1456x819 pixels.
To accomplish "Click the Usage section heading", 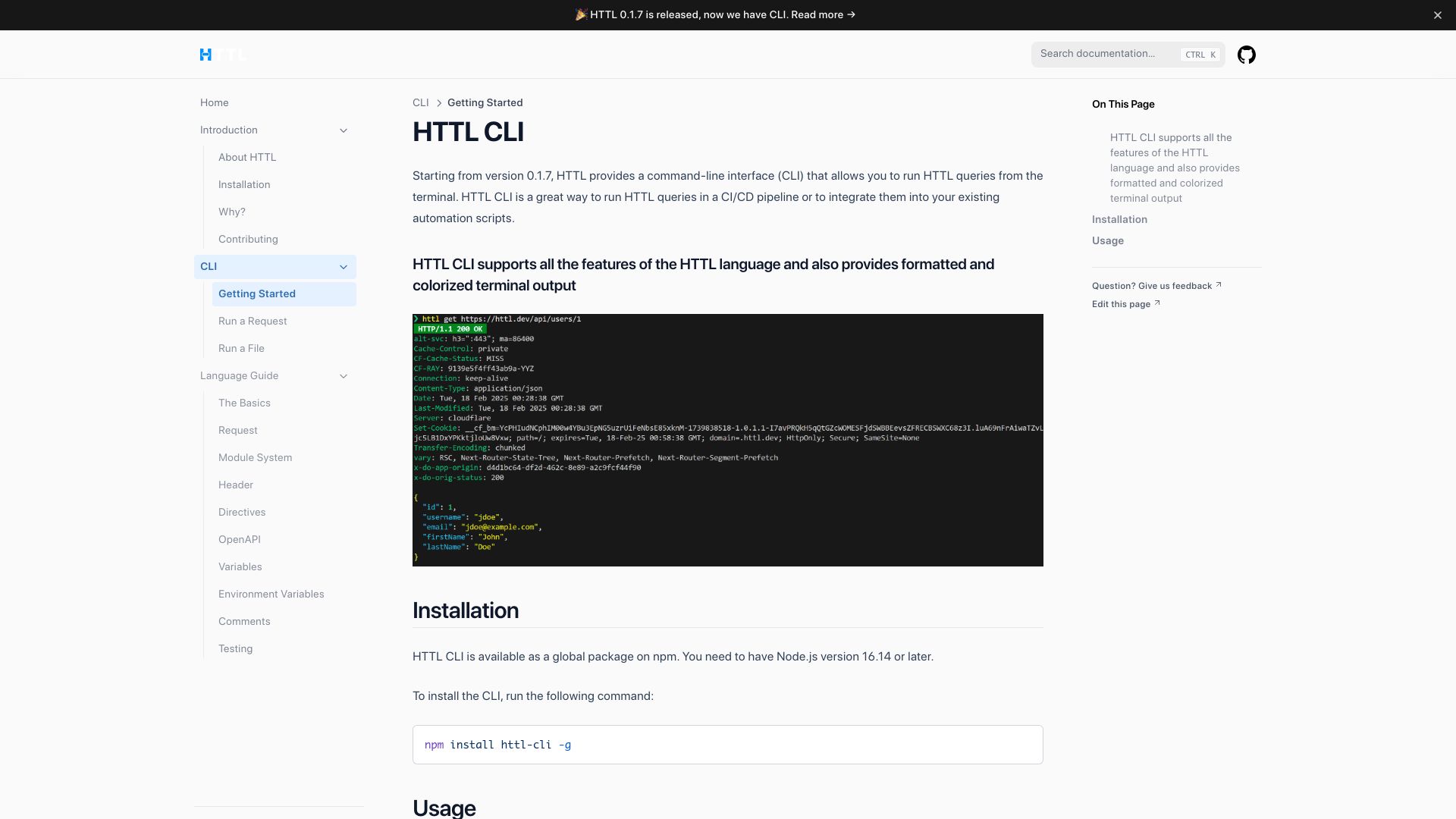I will click(x=444, y=807).
